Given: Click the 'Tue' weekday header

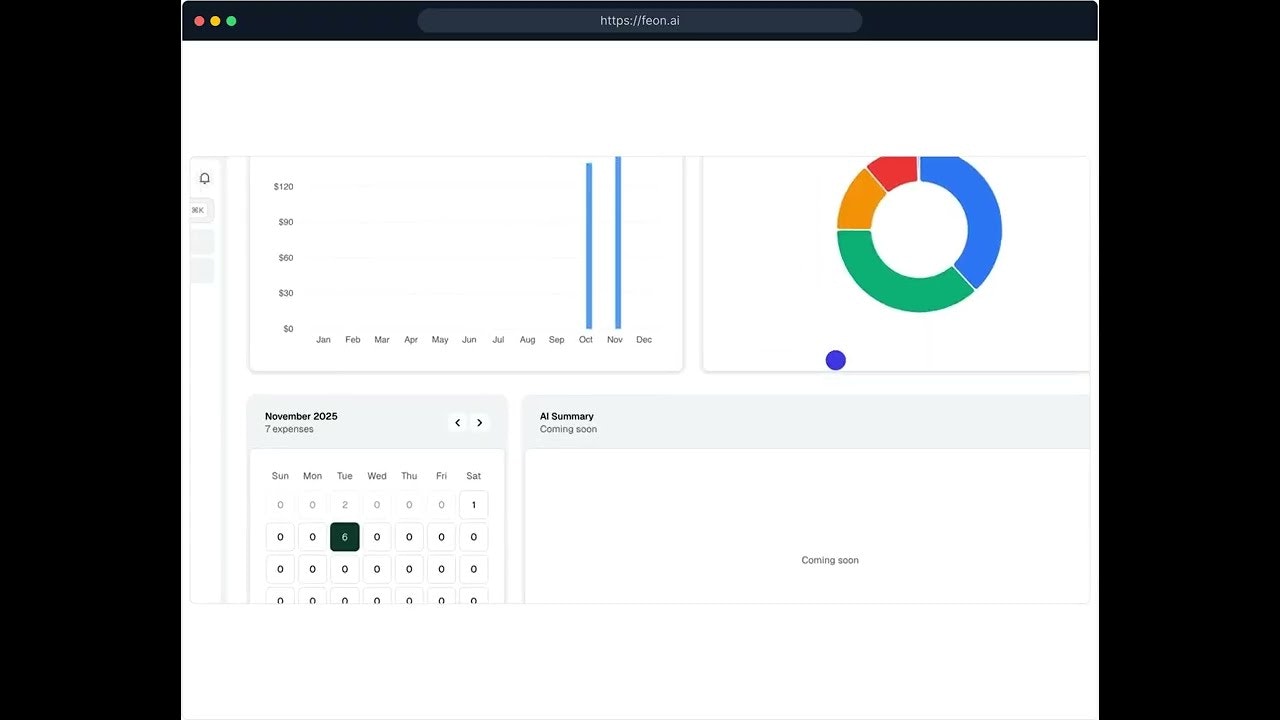Looking at the screenshot, I should (345, 476).
